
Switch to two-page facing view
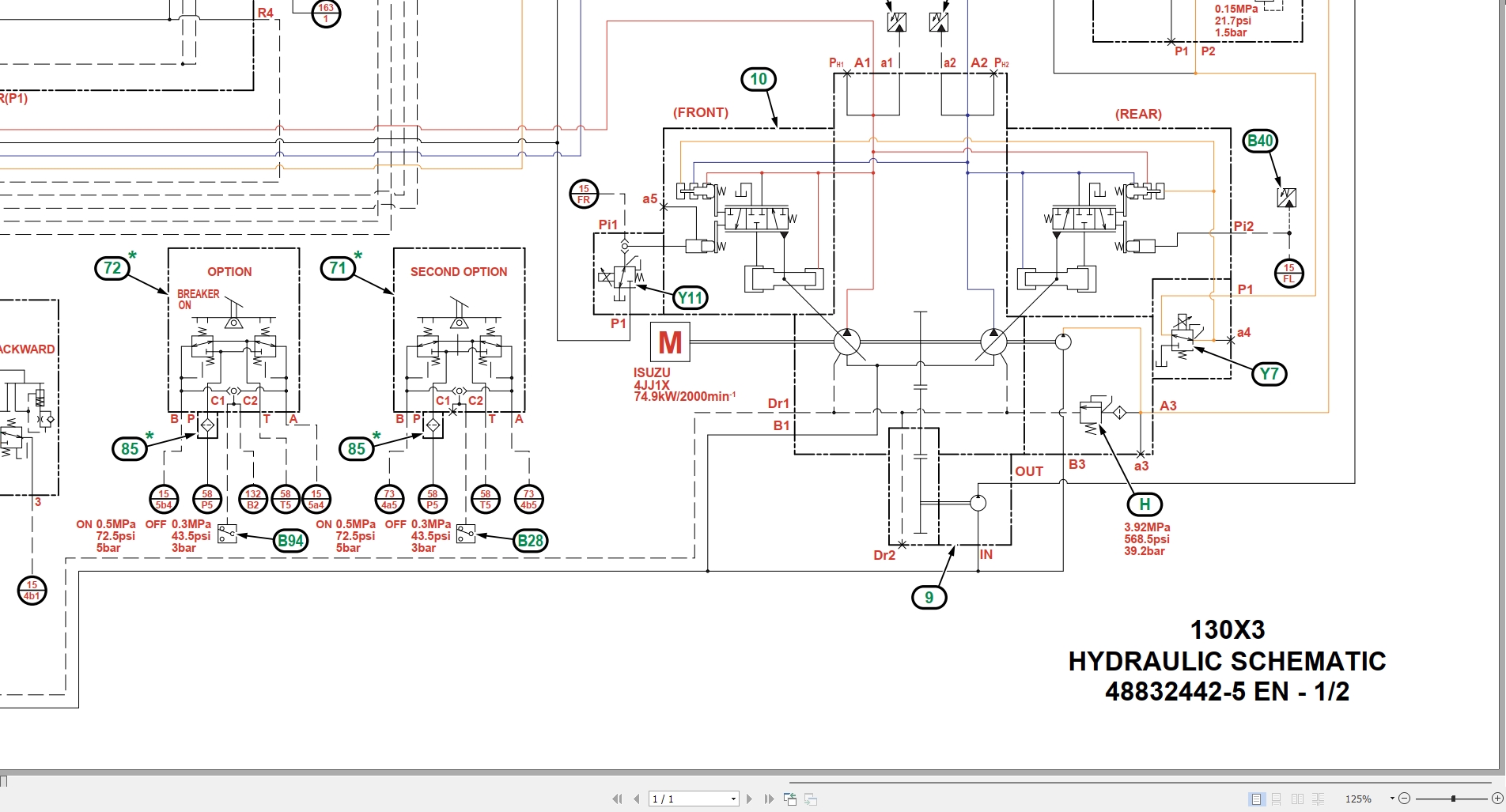tap(1297, 799)
